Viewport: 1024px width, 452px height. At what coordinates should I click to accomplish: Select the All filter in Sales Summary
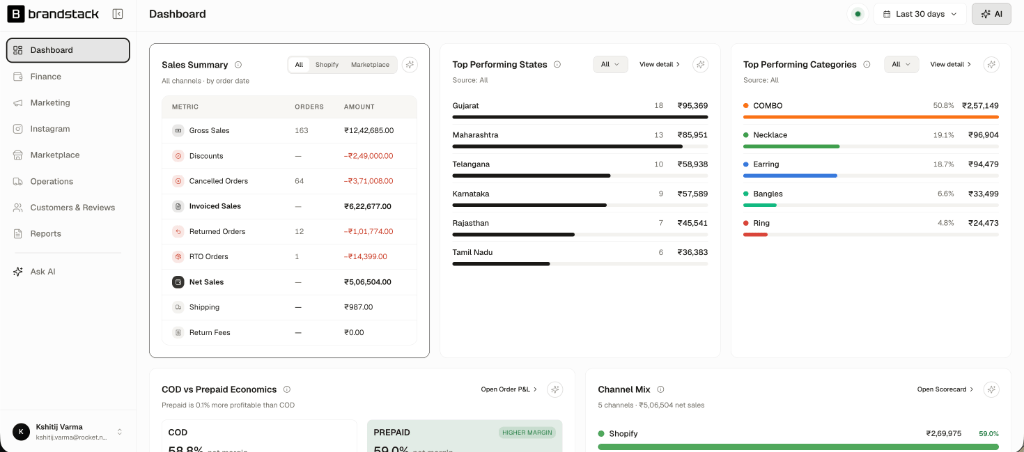click(298, 65)
